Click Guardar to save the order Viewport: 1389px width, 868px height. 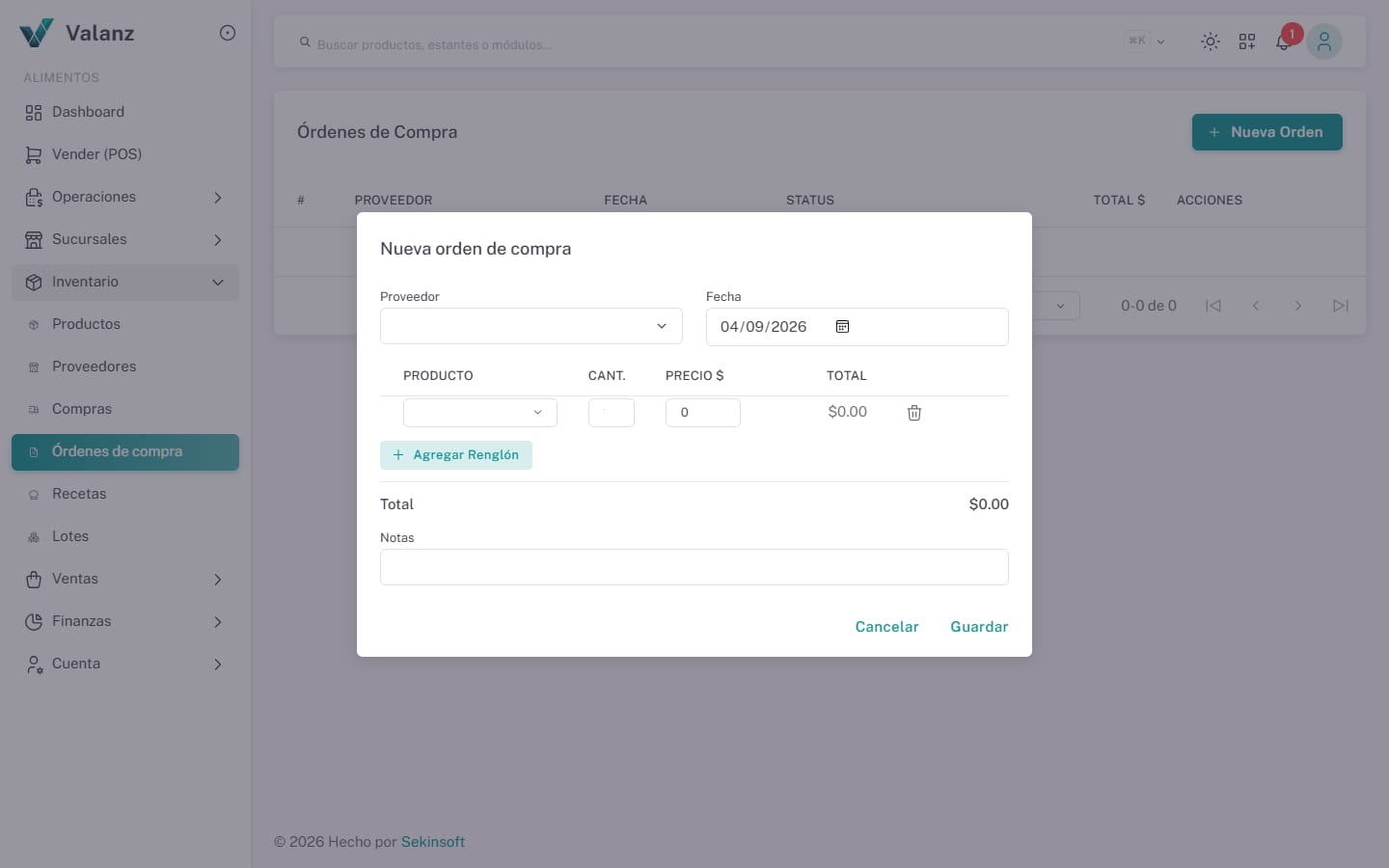[x=979, y=627]
